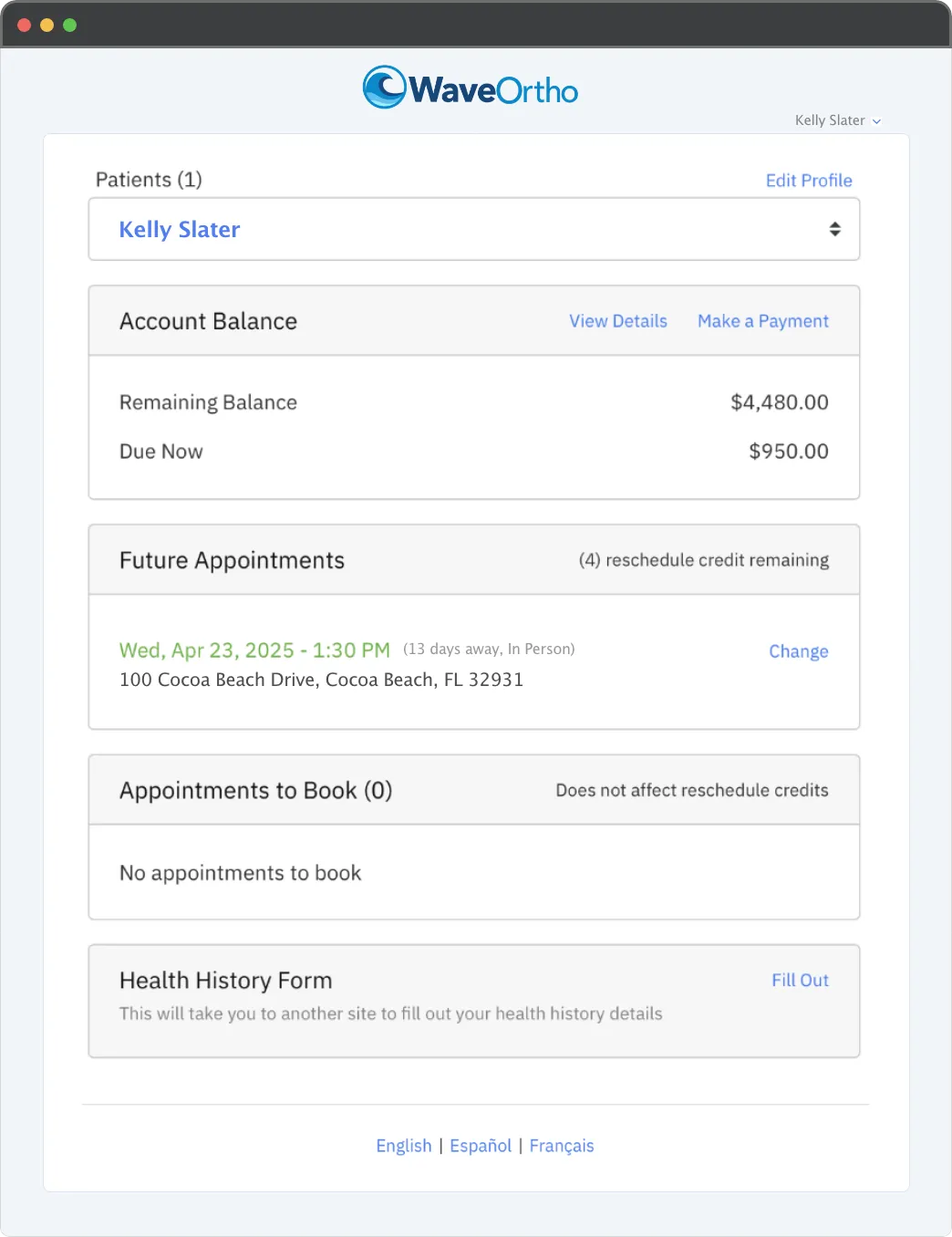Click the Account Balance heading
This screenshot has width=952, height=1237.
coord(208,321)
